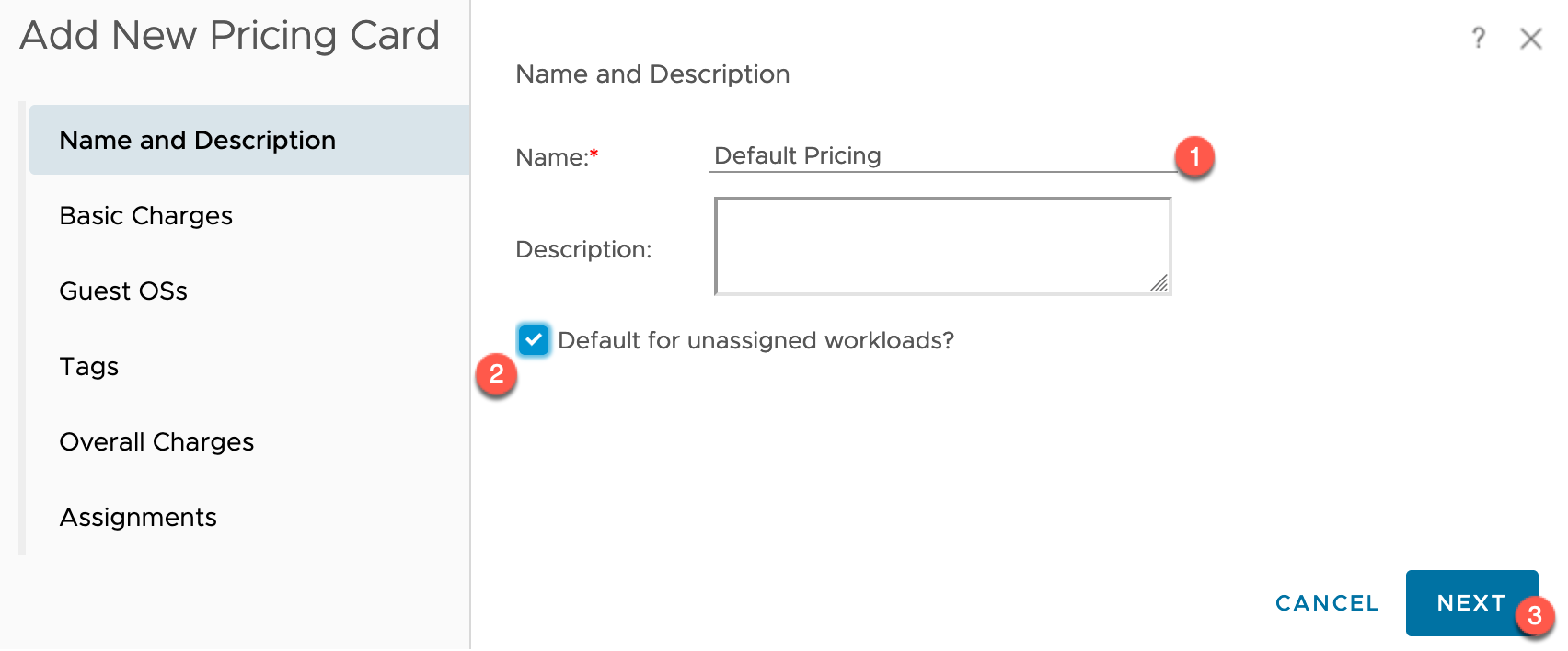Image resolution: width=1568 pixels, height=651 pixels.
Task: Focus the Name field with Default Pricing
Action: [943, 155]
